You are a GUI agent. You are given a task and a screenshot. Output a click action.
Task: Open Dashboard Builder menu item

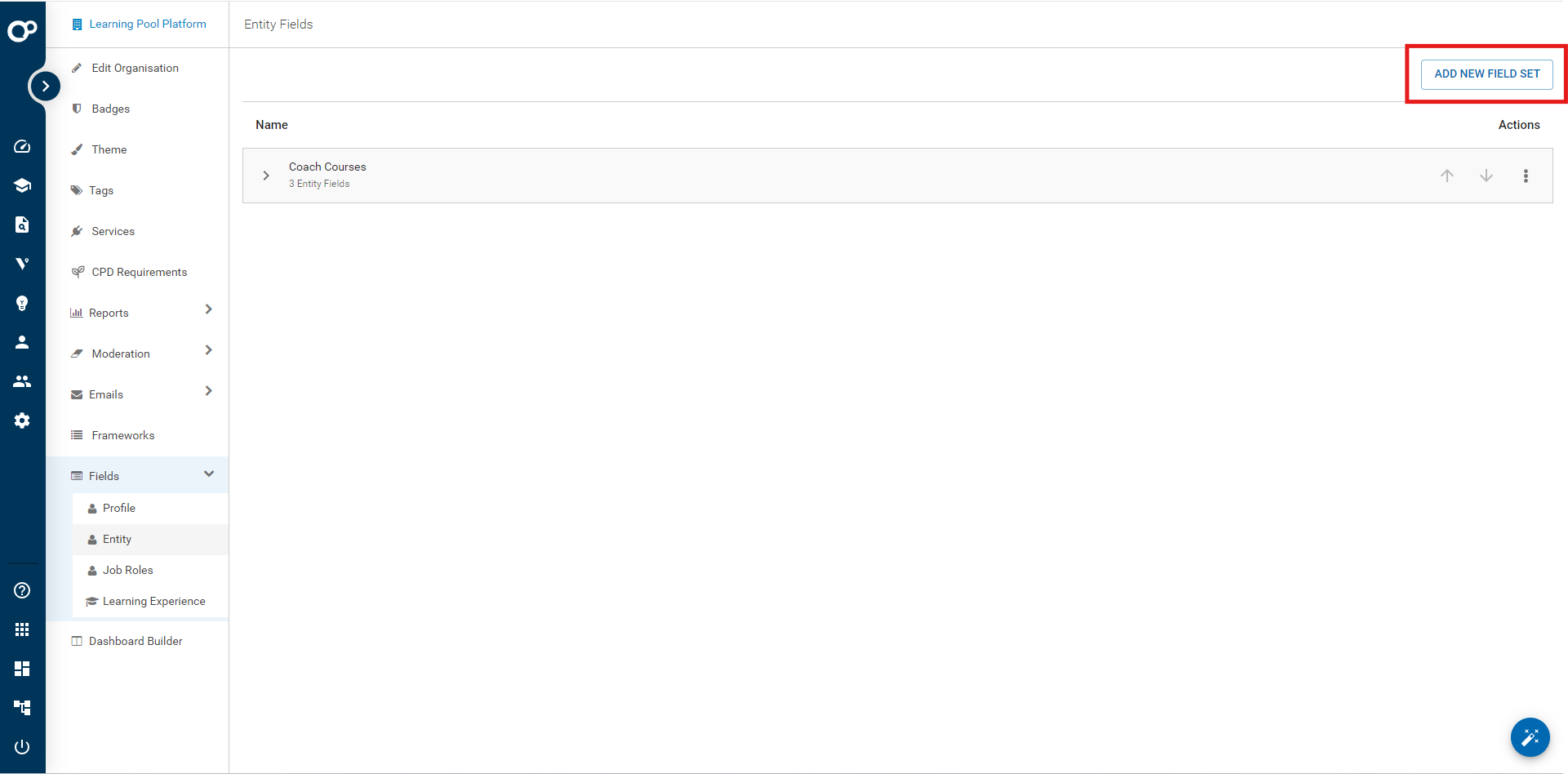(135, 641)
